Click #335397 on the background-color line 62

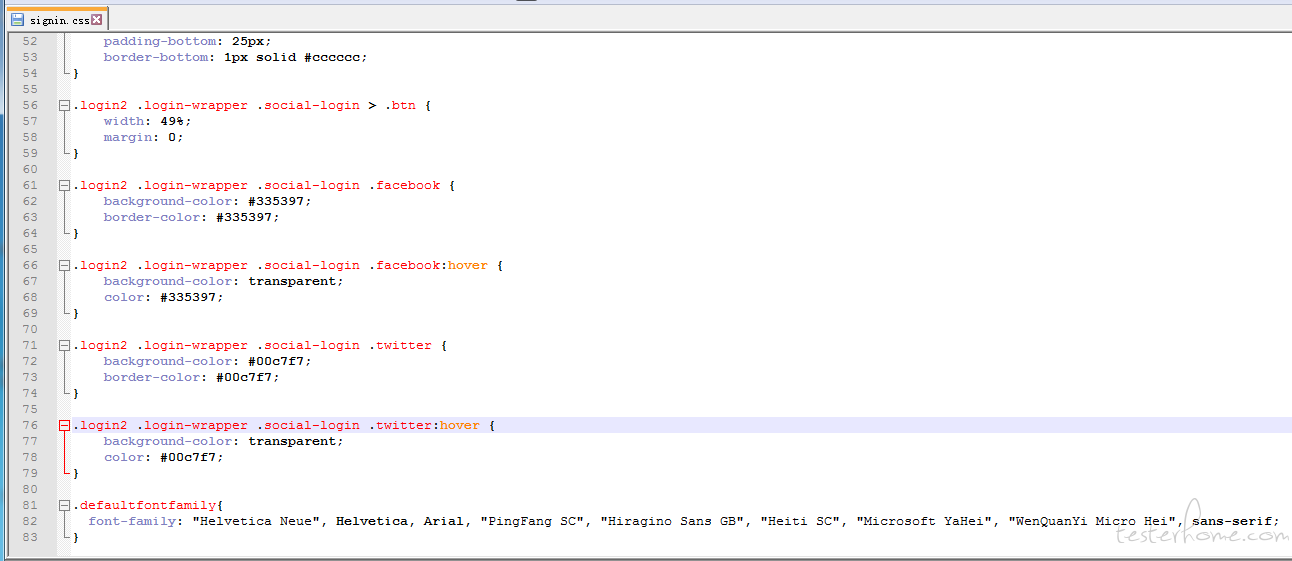[276, 201]
